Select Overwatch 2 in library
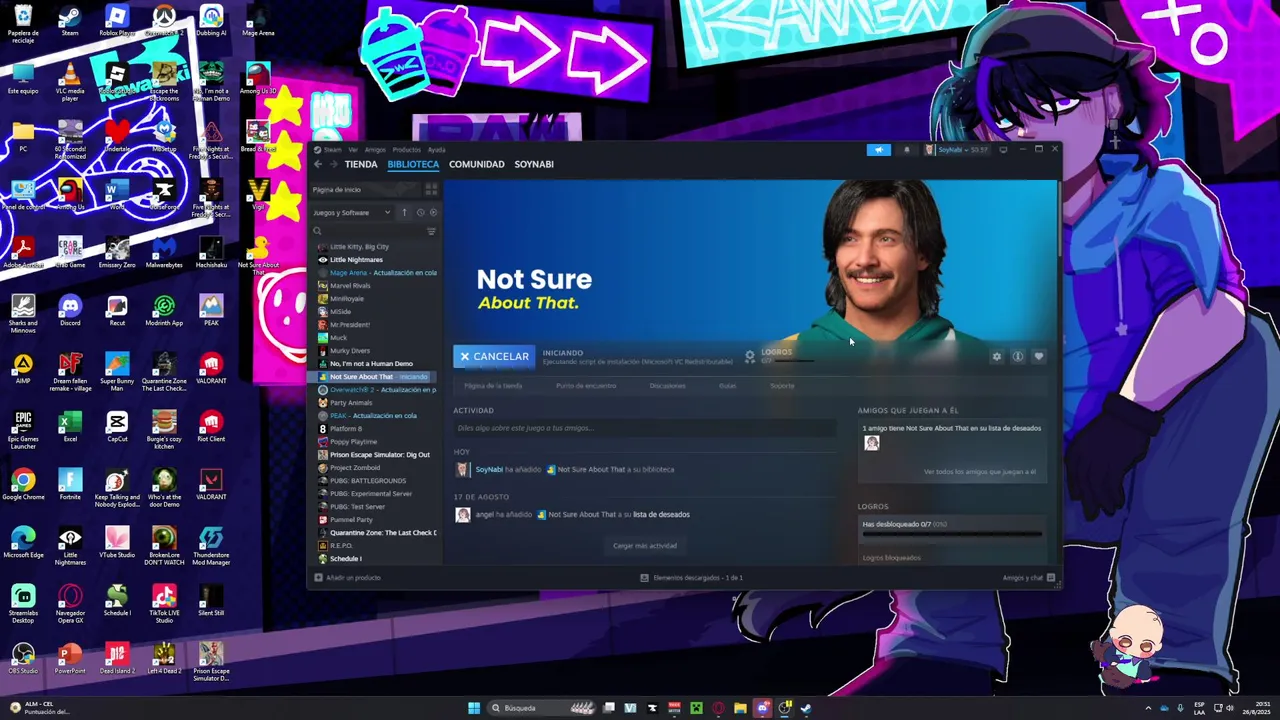This screenshot has width=1280, height=720. [x=376, y=389]
